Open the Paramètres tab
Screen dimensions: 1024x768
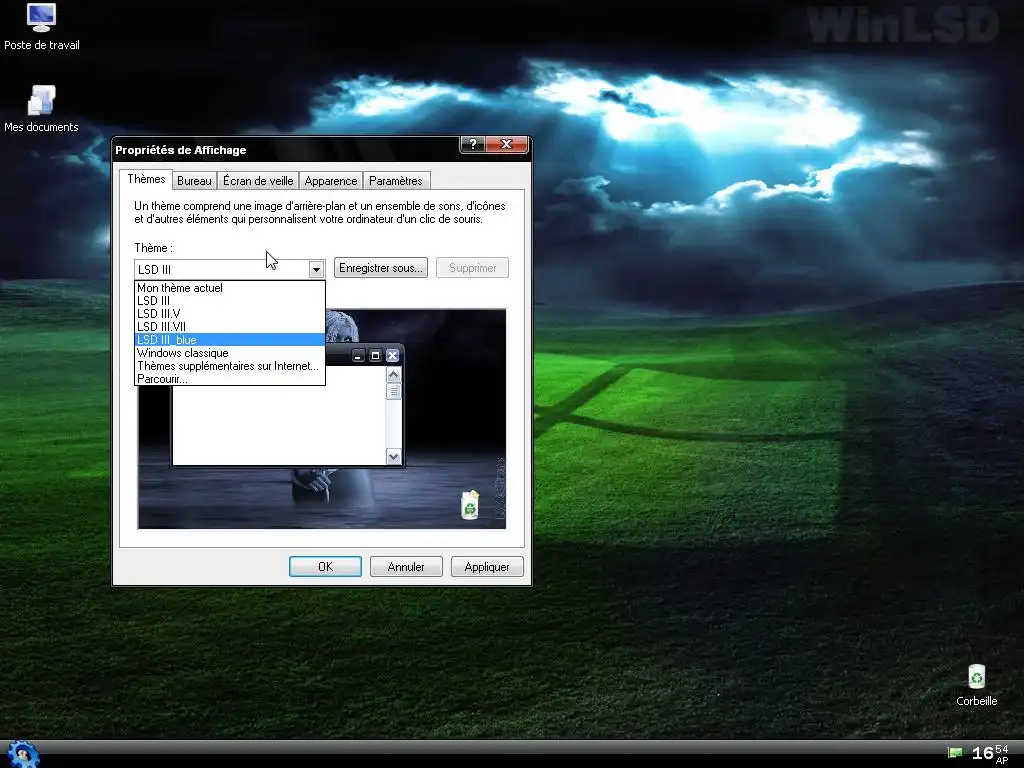[x=396, y=181]
